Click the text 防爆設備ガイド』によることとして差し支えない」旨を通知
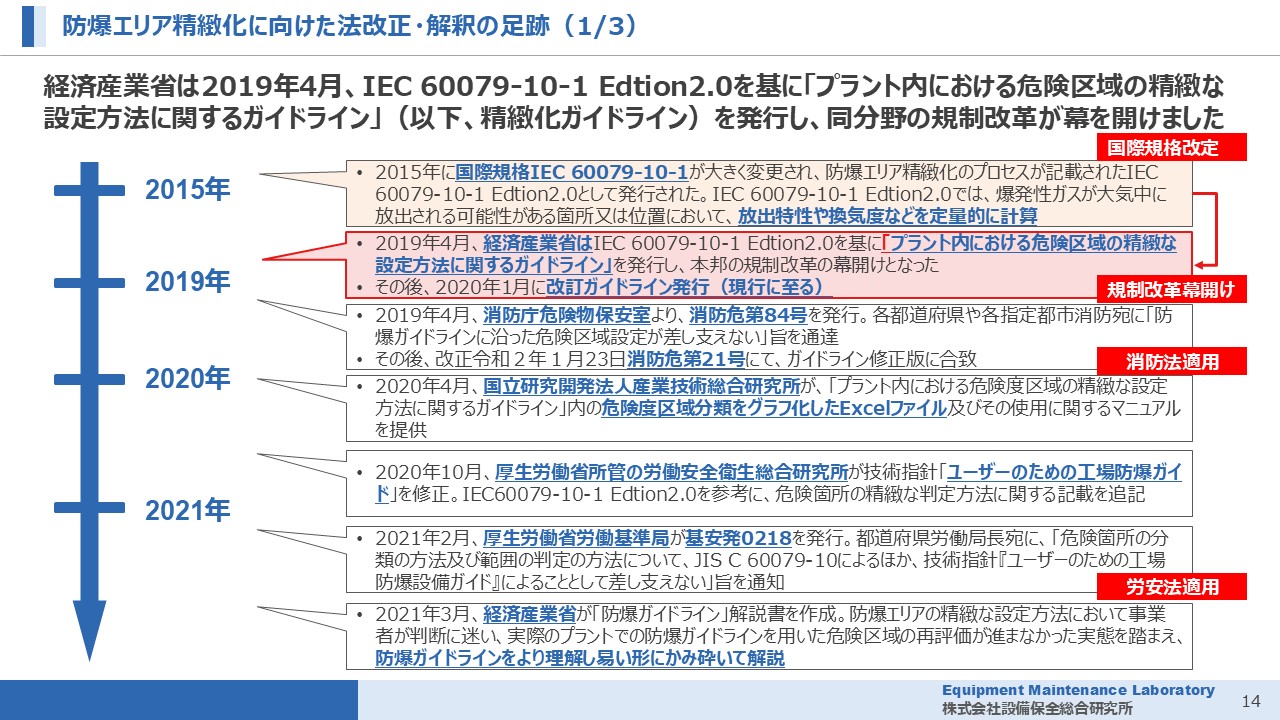 (x=580, y=581)
